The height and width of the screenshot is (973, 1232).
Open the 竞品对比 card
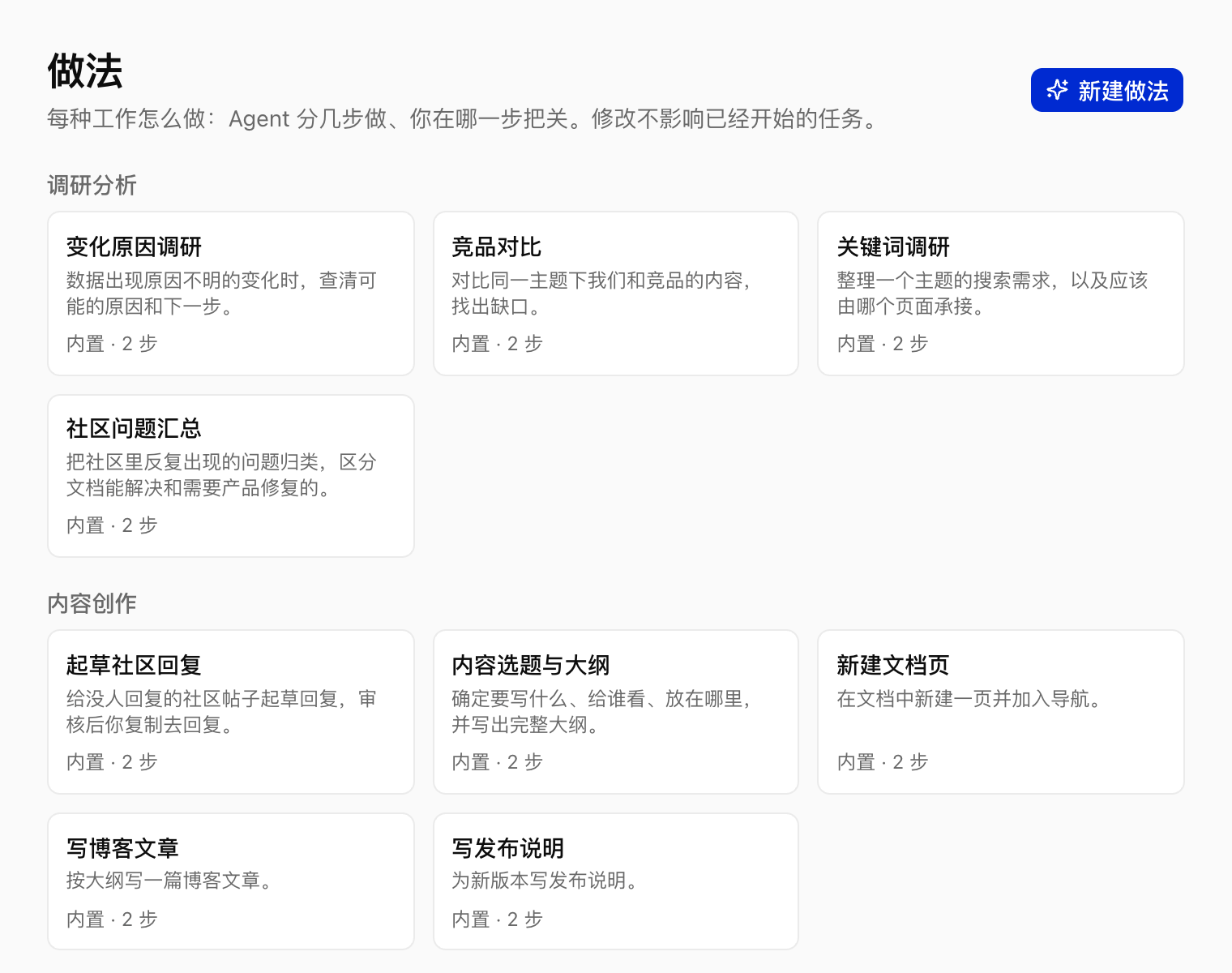point(616,294)
